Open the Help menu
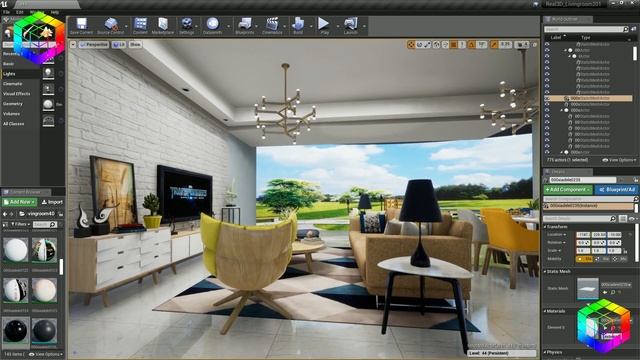Image resolution: width=640 pixels, height=360 pixels. tap(54, 12)
